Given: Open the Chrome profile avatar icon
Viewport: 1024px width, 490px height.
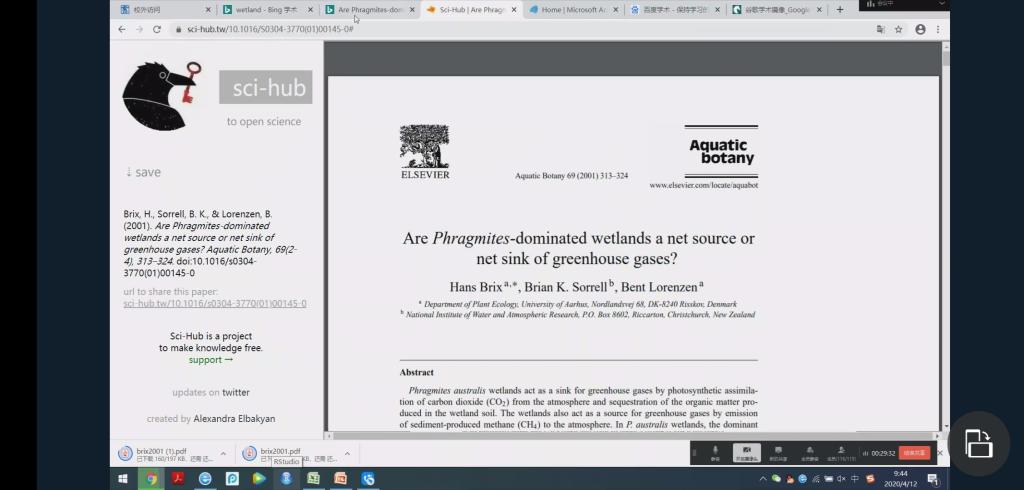Looking at the screenshot, I should [920, 29].
